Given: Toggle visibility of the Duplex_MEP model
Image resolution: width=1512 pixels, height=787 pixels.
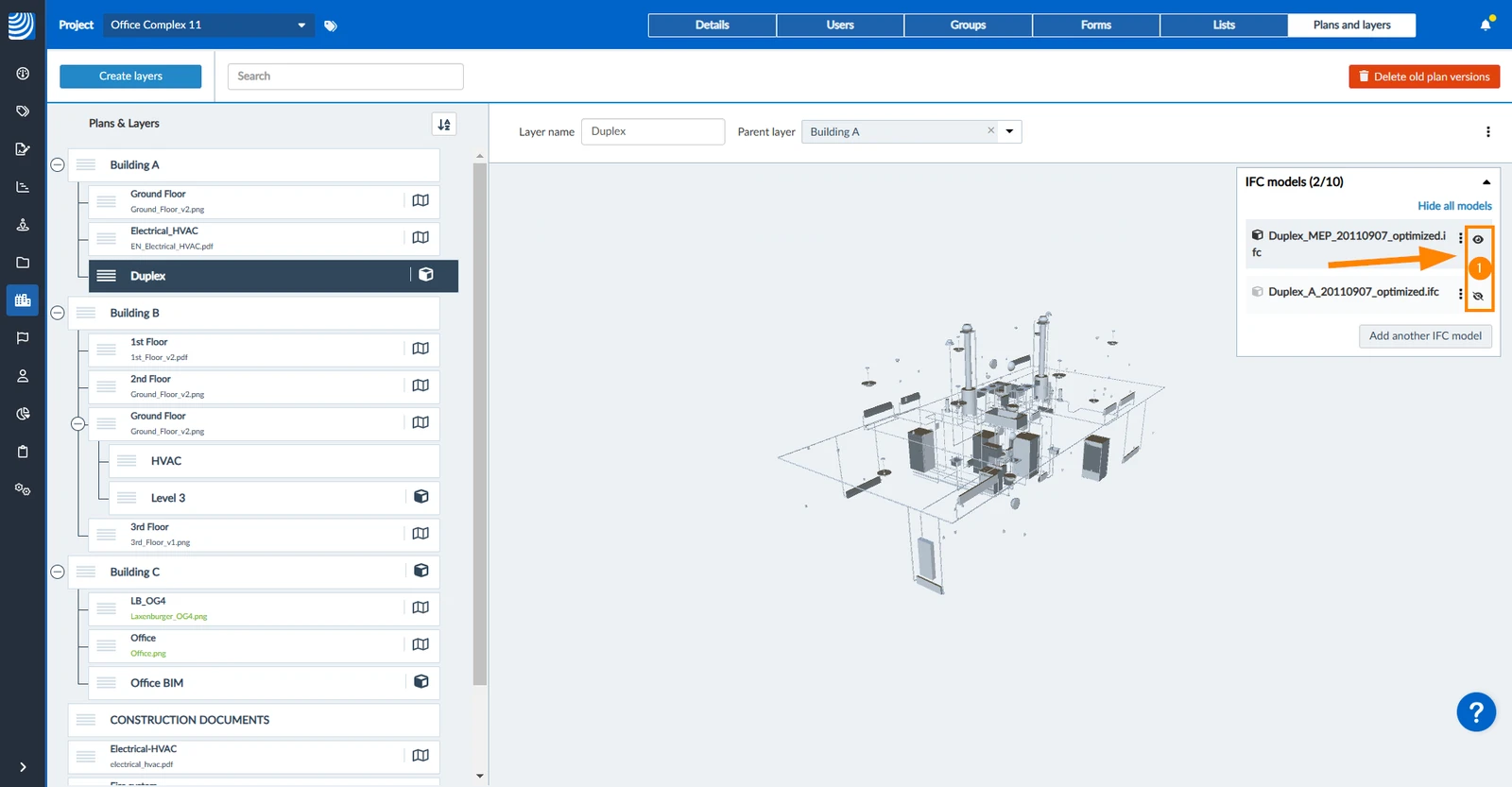Looking at the screenshot, I should pos(1478,240).
